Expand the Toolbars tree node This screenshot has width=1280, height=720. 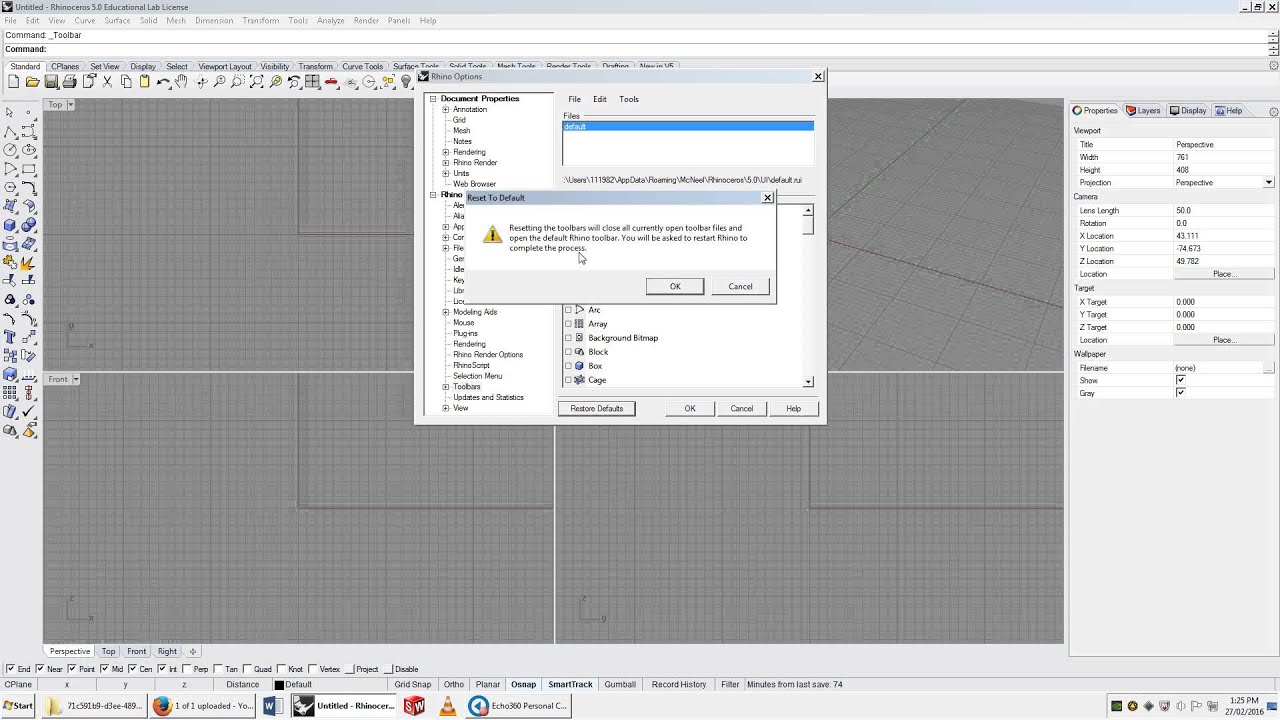click(446, 387)
